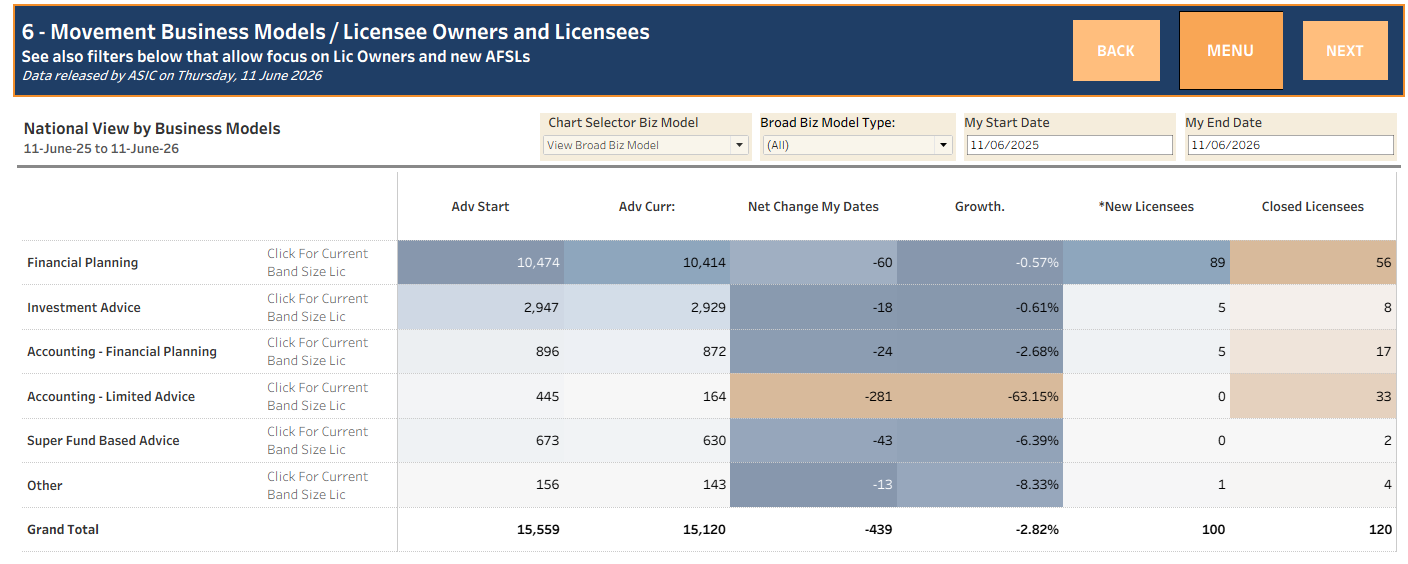Select Accounting - Financial Planning row label

(x=122, y=351)
